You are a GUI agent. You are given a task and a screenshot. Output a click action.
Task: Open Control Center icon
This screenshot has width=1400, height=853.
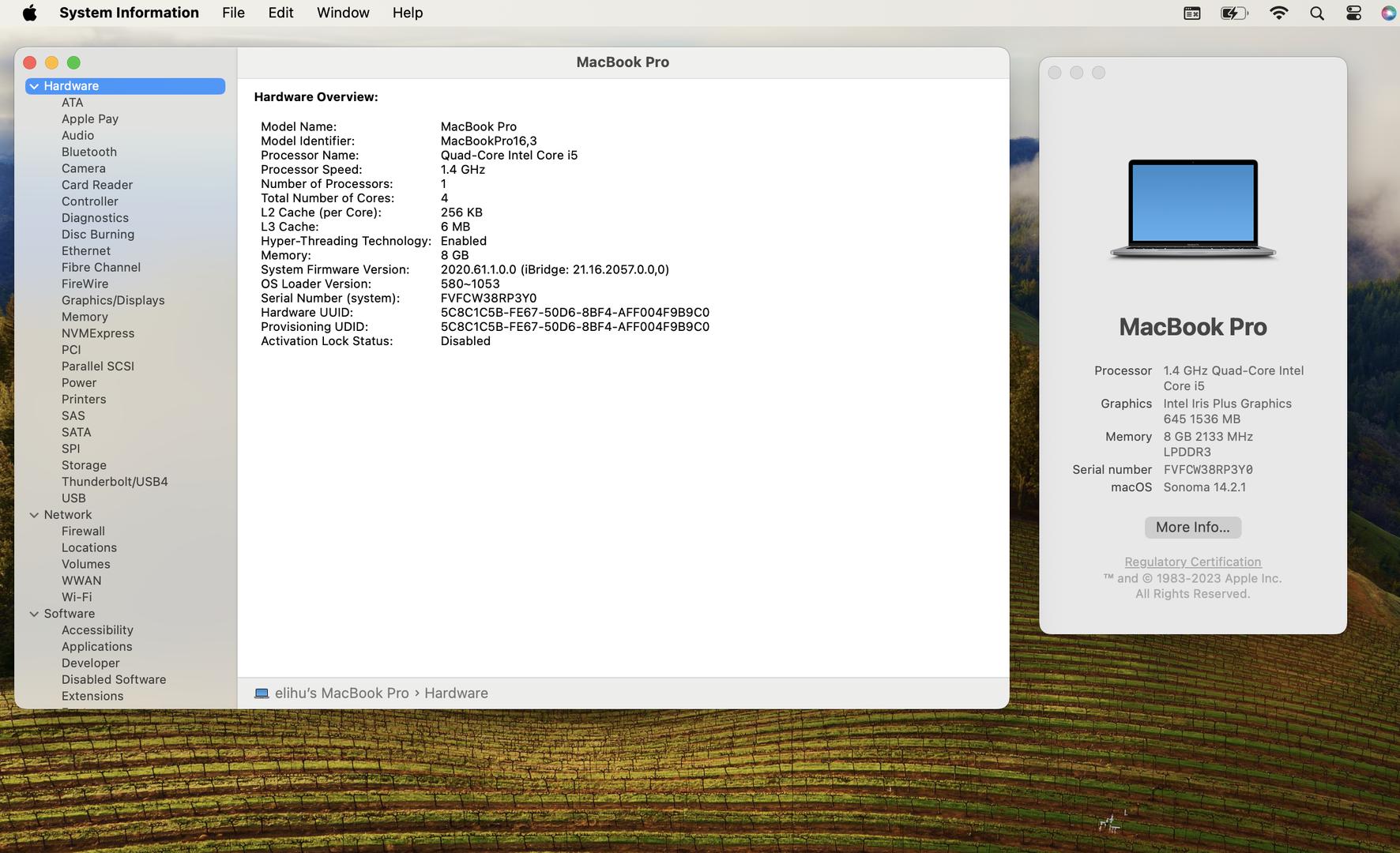[1353, 13]
